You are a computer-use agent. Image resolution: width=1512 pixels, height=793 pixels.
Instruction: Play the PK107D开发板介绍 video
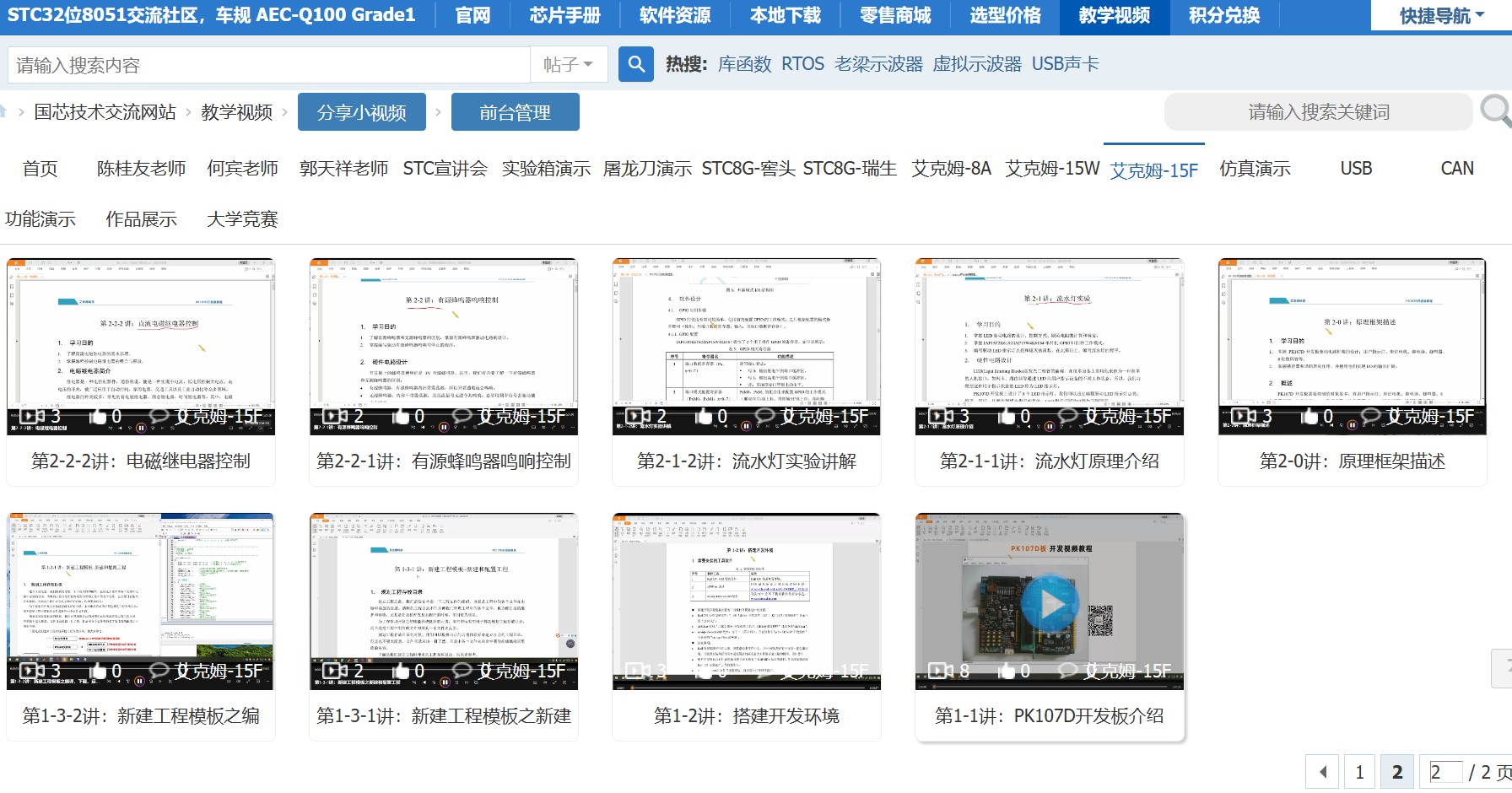[x=1049, y=604]
